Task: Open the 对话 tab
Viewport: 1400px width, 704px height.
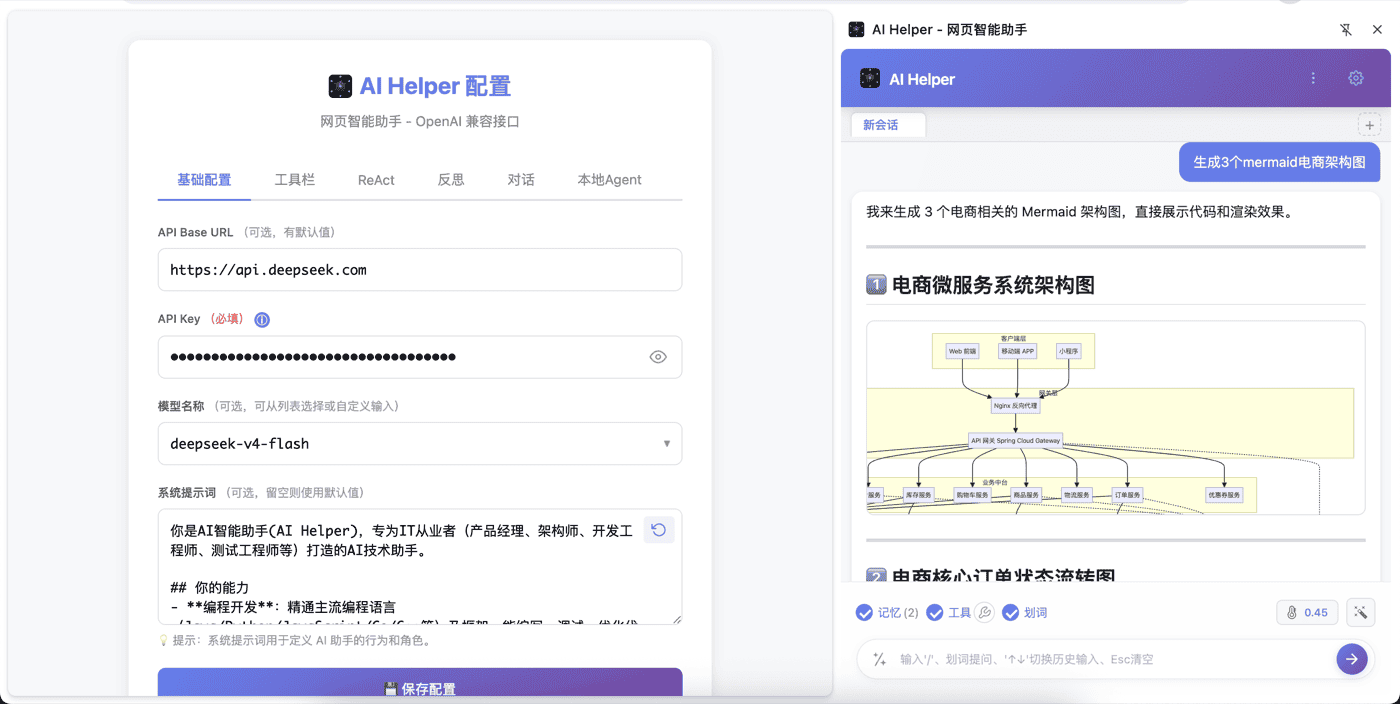Action: 521,180
